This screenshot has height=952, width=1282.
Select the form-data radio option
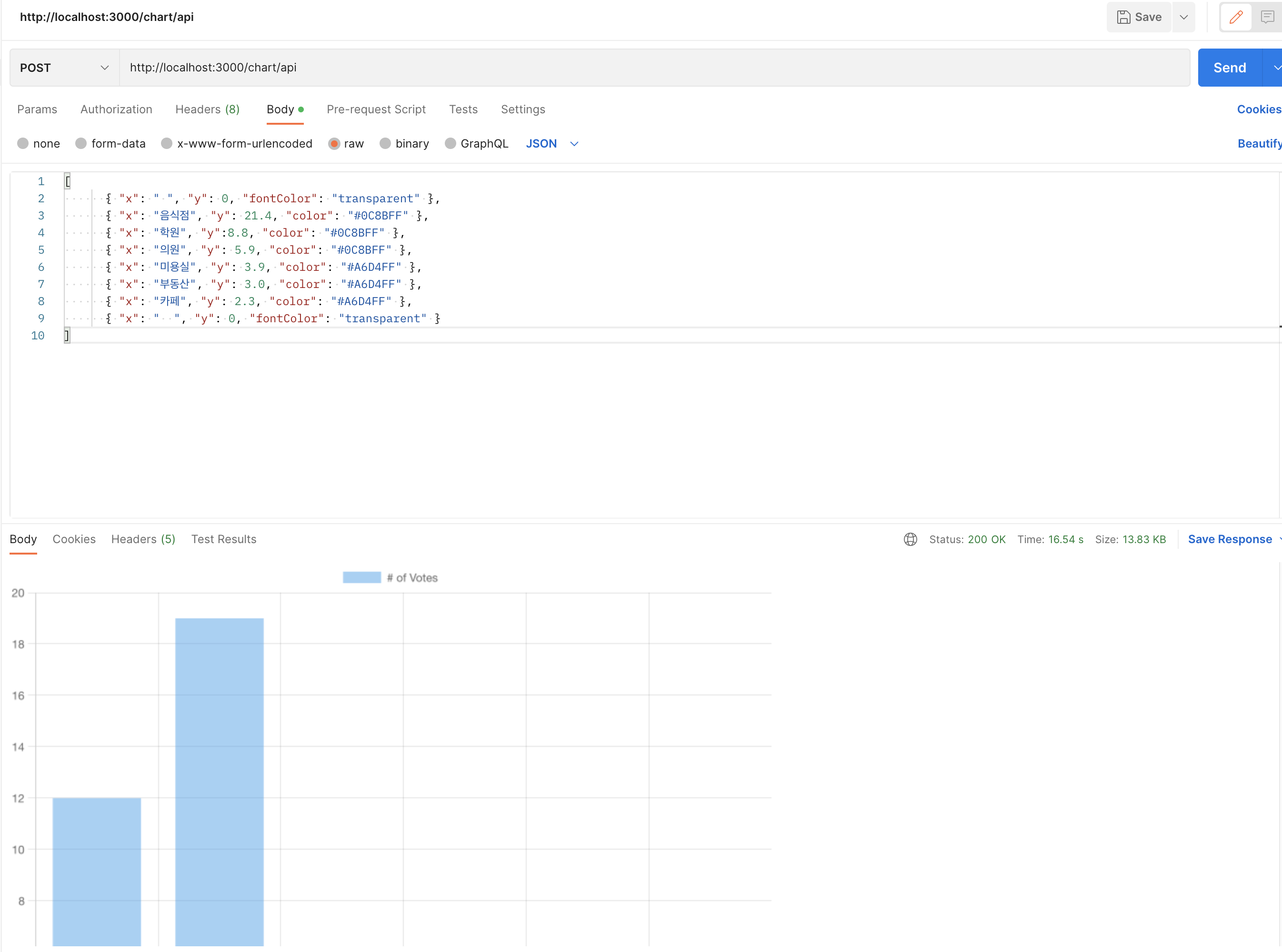point(81,143)
